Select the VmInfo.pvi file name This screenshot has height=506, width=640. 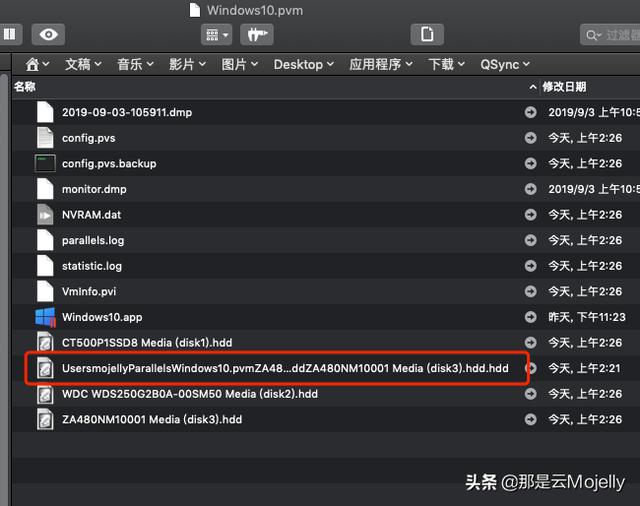pyautogui.click(x=89, y=292)
